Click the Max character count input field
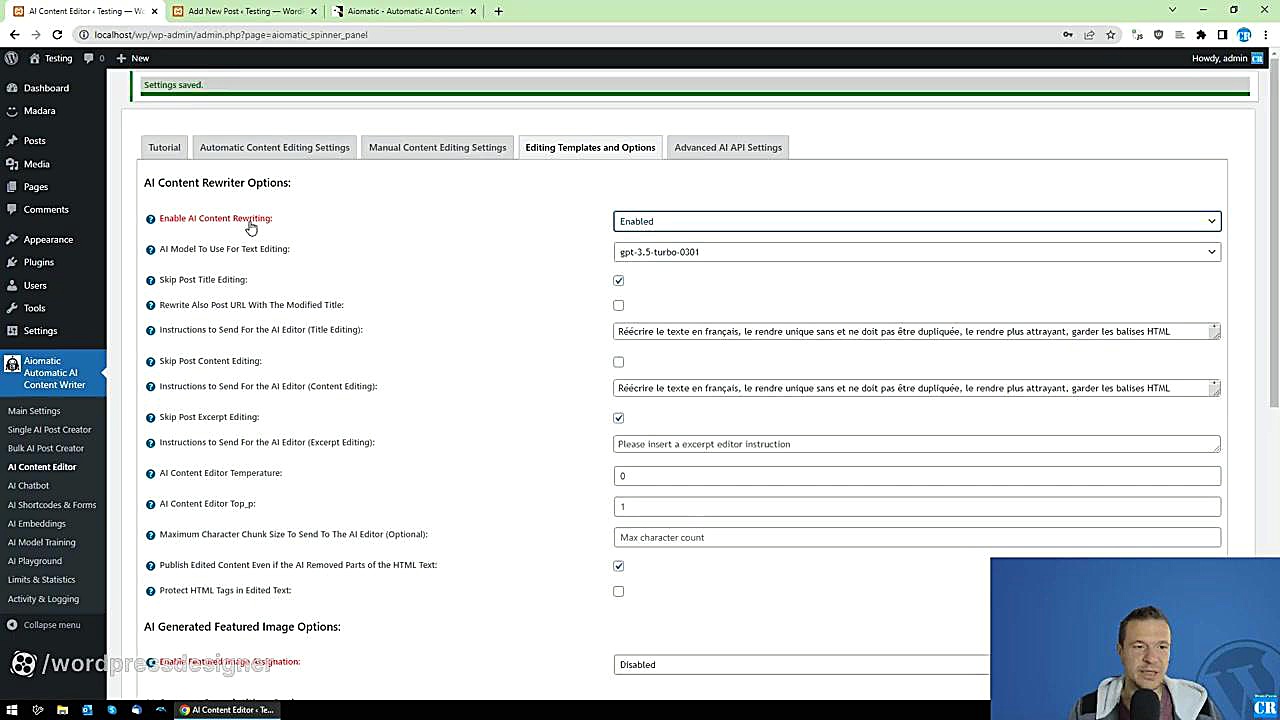 click(917, 537)
